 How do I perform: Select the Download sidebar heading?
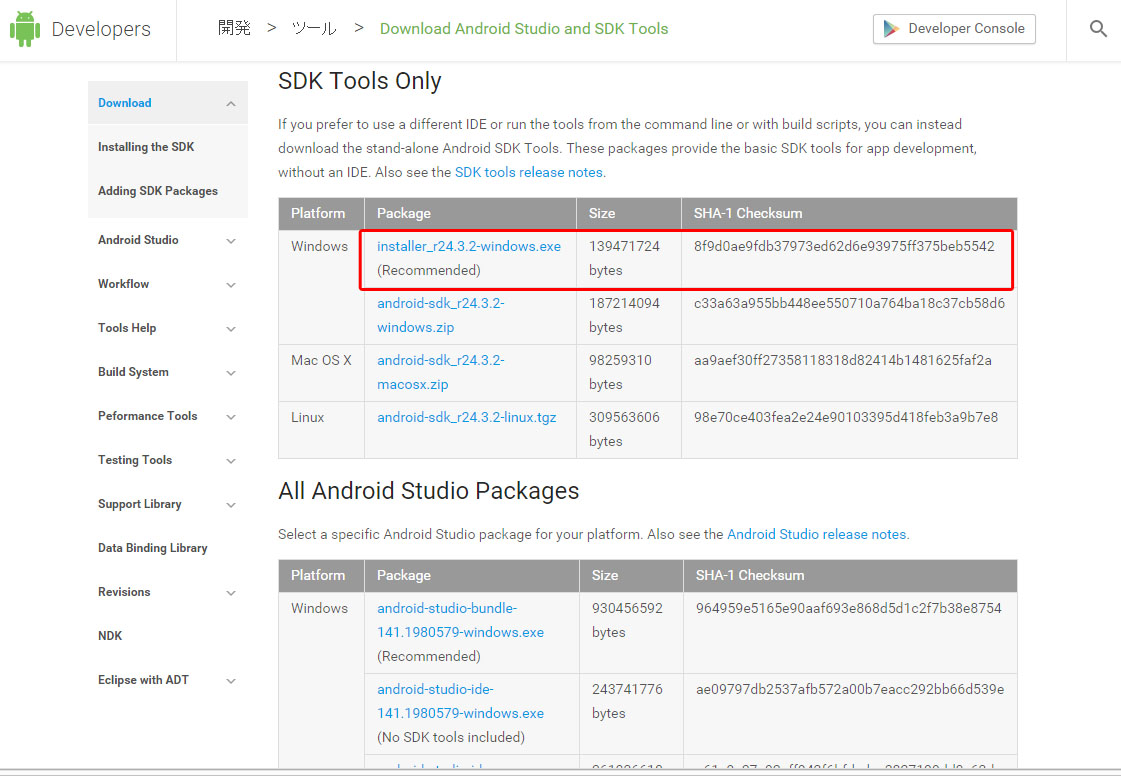coord(124,103)
